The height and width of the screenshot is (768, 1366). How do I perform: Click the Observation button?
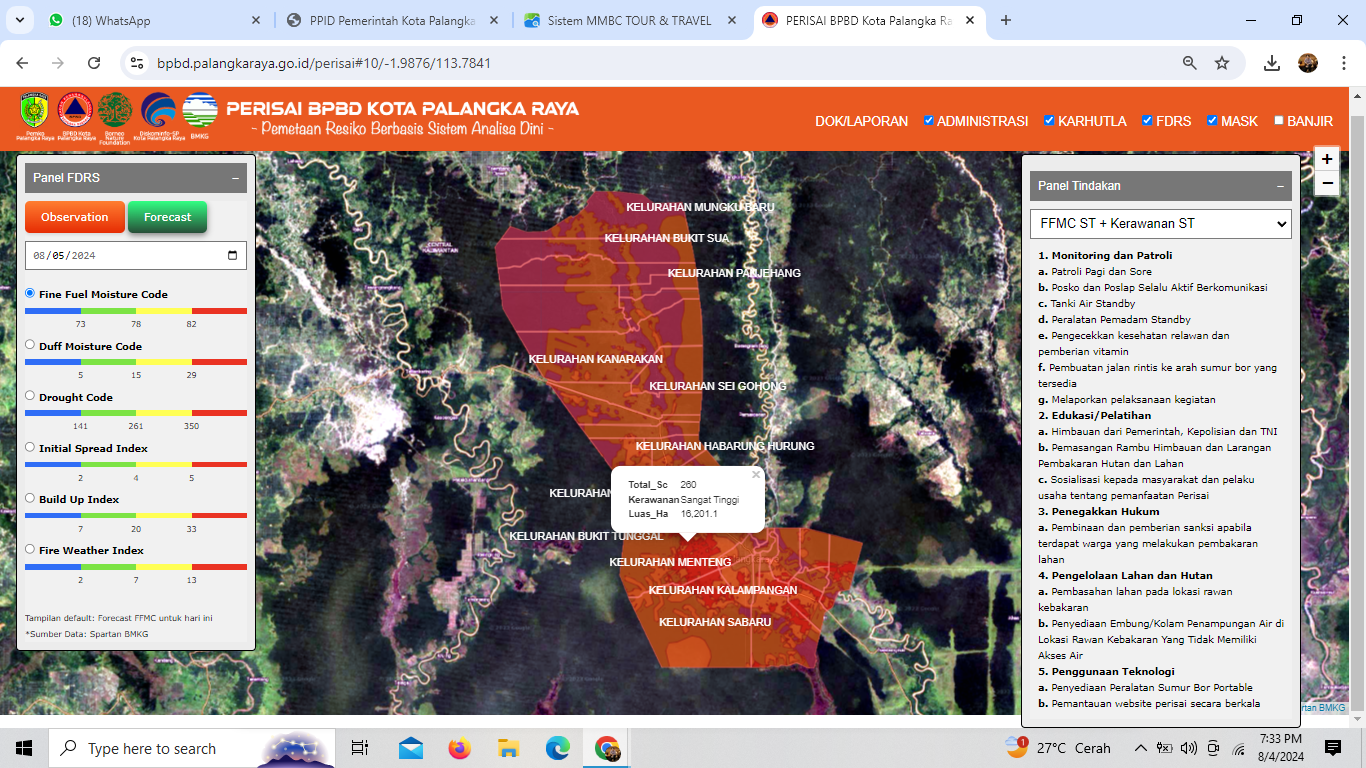click(75, 217)
